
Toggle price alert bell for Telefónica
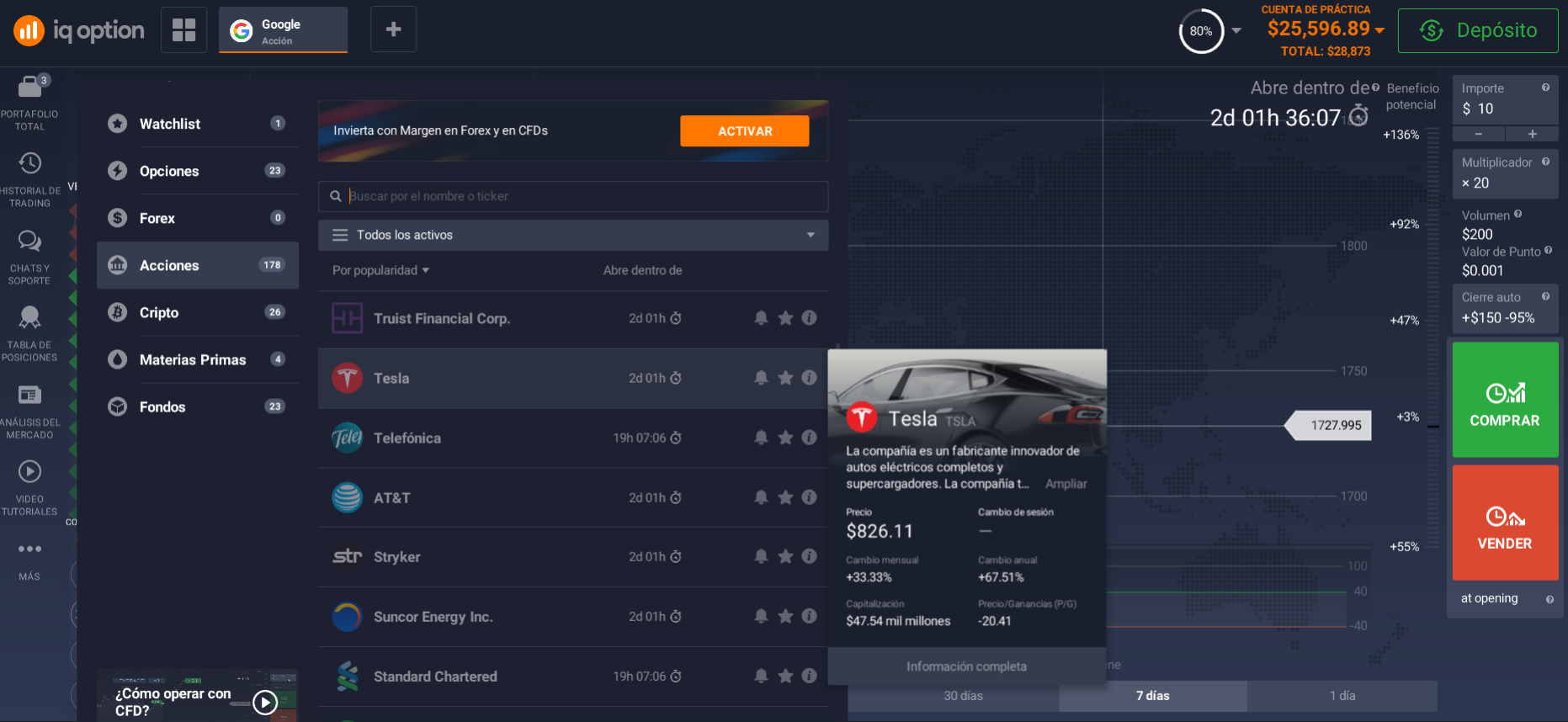[x=761, y=438]
